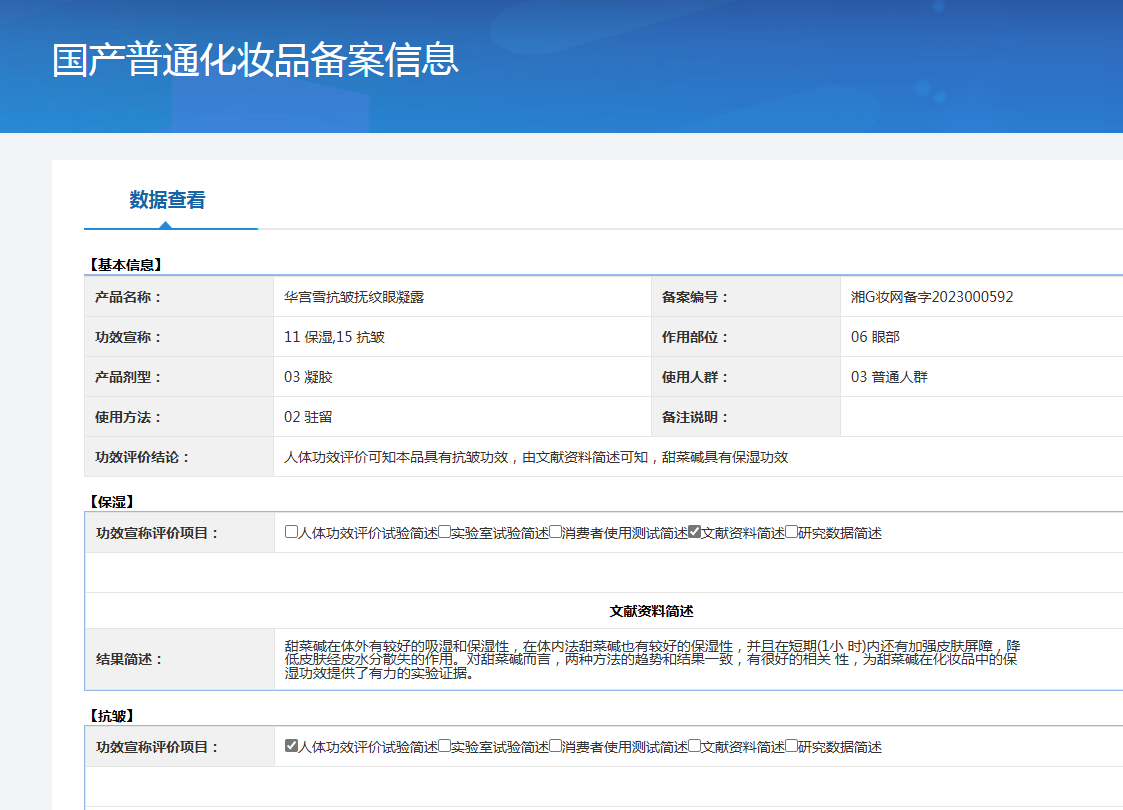Screen dimensions: 1123x810
Task: Click the 作用部位 value 06 眼部
Action: point(875,337)
